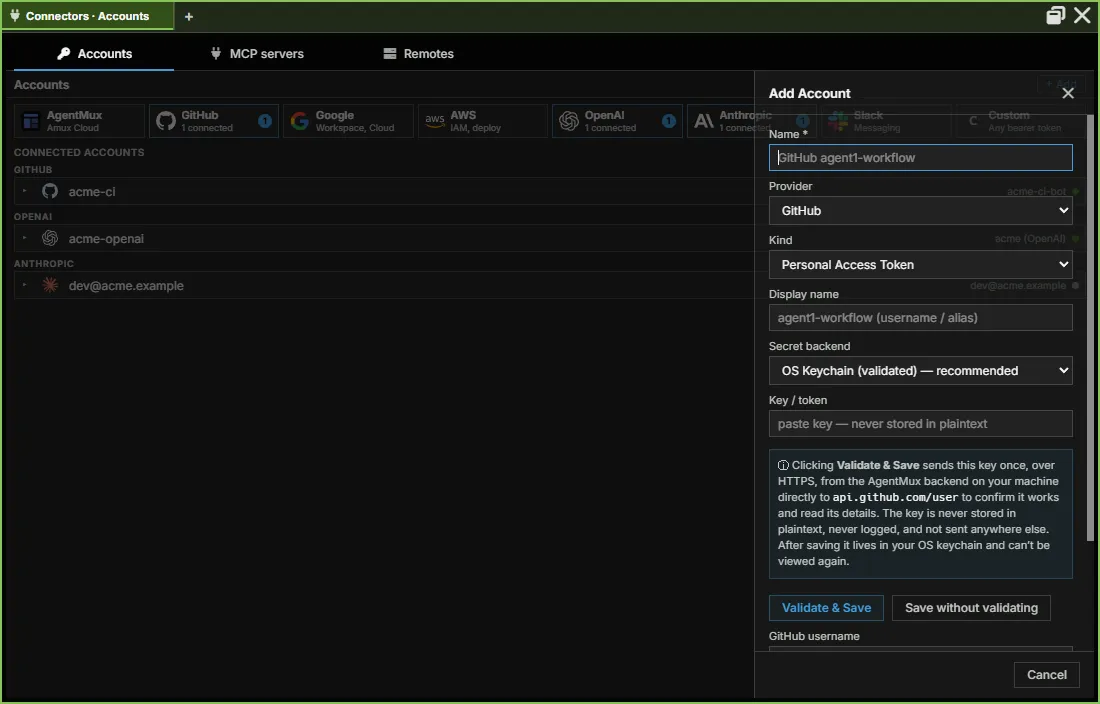The height and width of the screenshot is (704, 1100).
Task: Click the AgentMux logo icon
Action: (x=31, y=121)
